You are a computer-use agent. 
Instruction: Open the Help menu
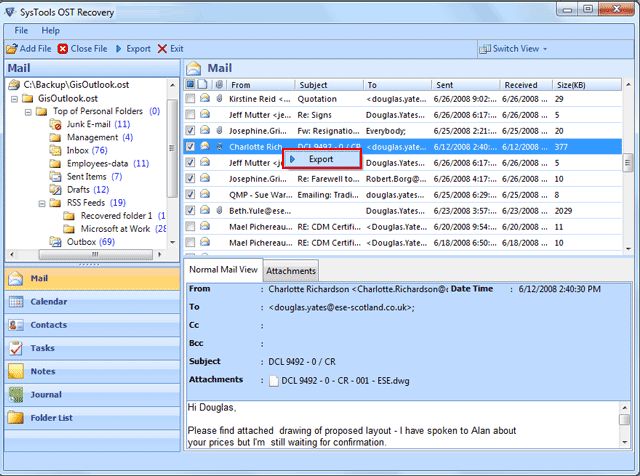(50, 31)
